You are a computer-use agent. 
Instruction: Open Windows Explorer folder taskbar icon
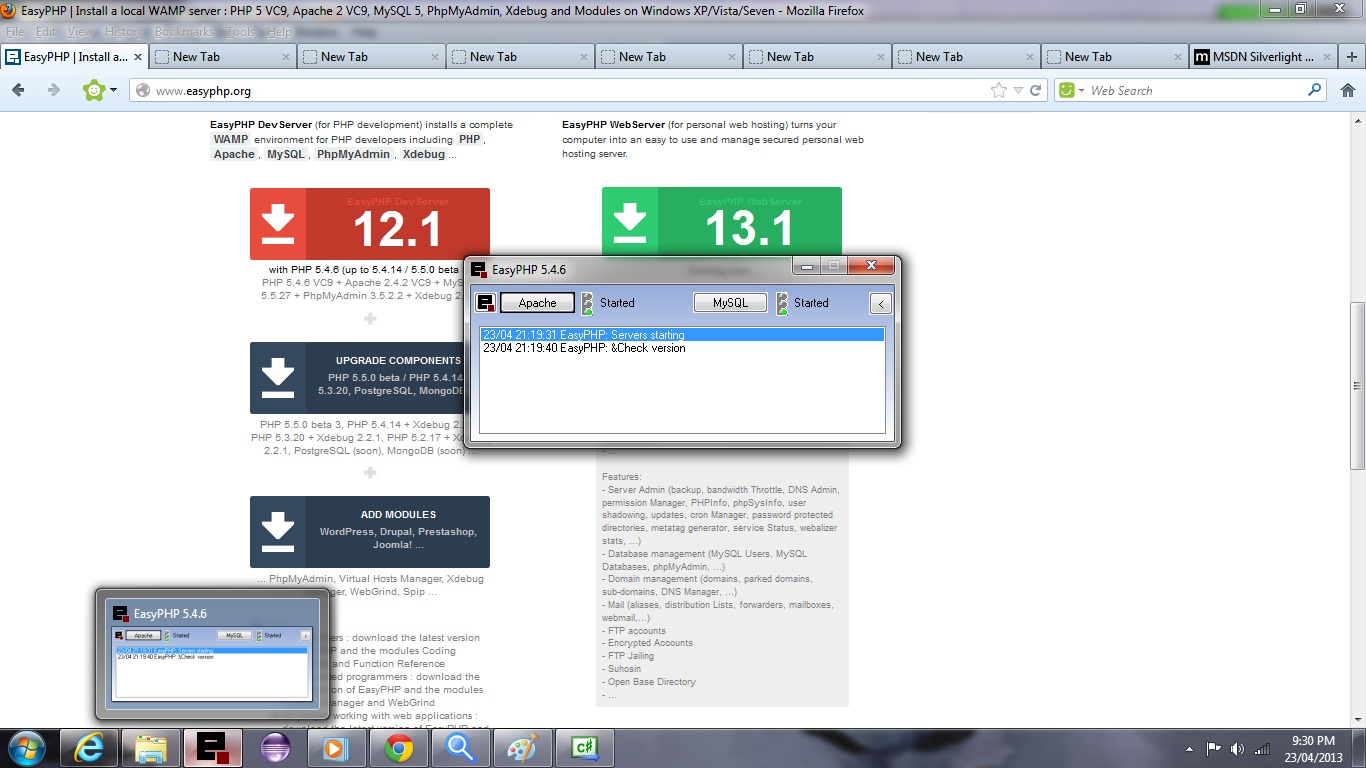[150, 747]
